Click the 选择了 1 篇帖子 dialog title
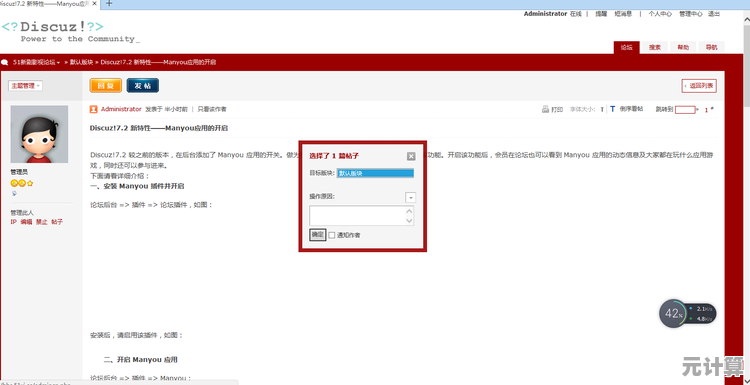The width and height of the screenshot is (750, 385). 334,156
